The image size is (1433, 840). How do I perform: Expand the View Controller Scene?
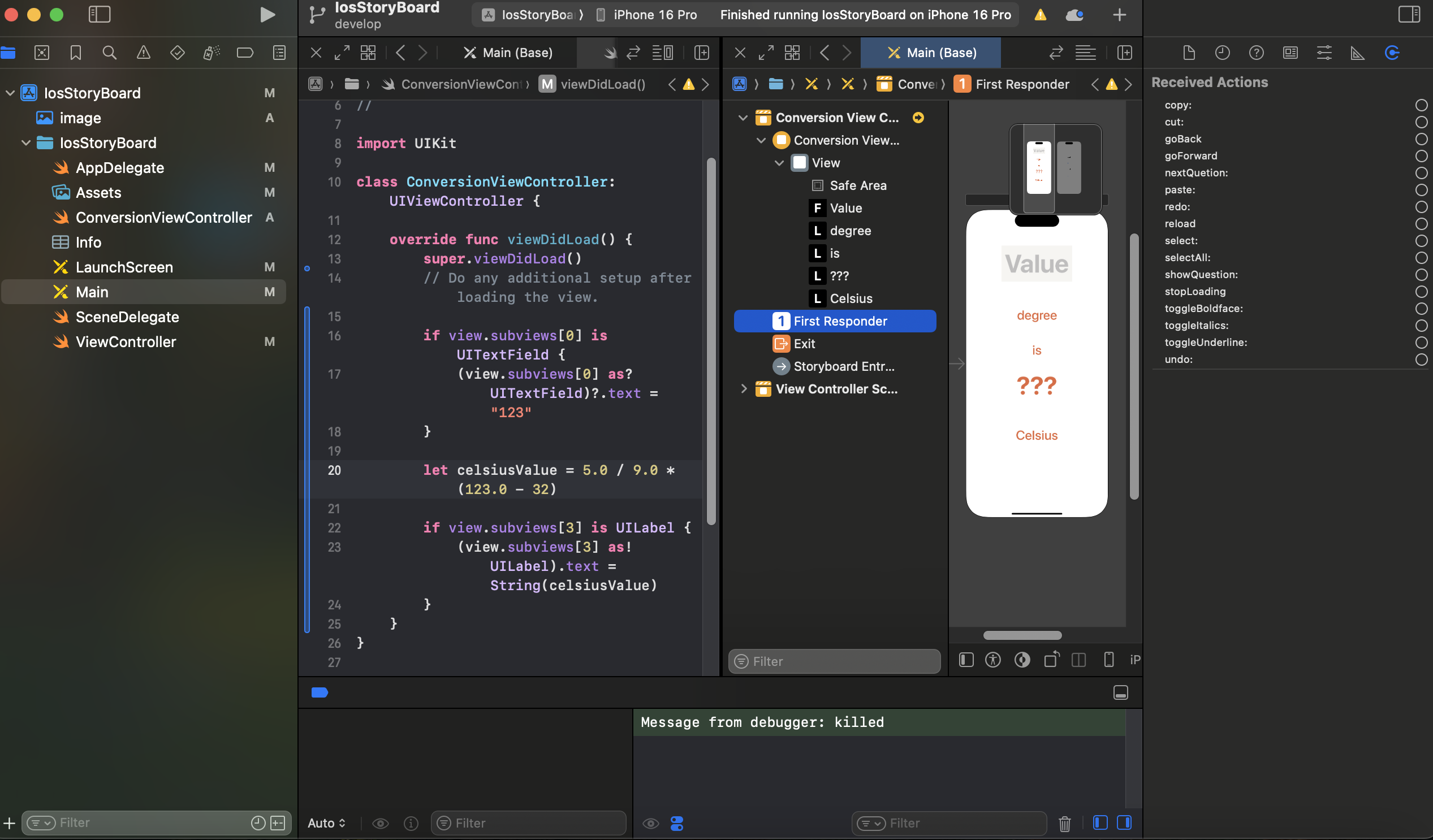click(x=743, y=389)
